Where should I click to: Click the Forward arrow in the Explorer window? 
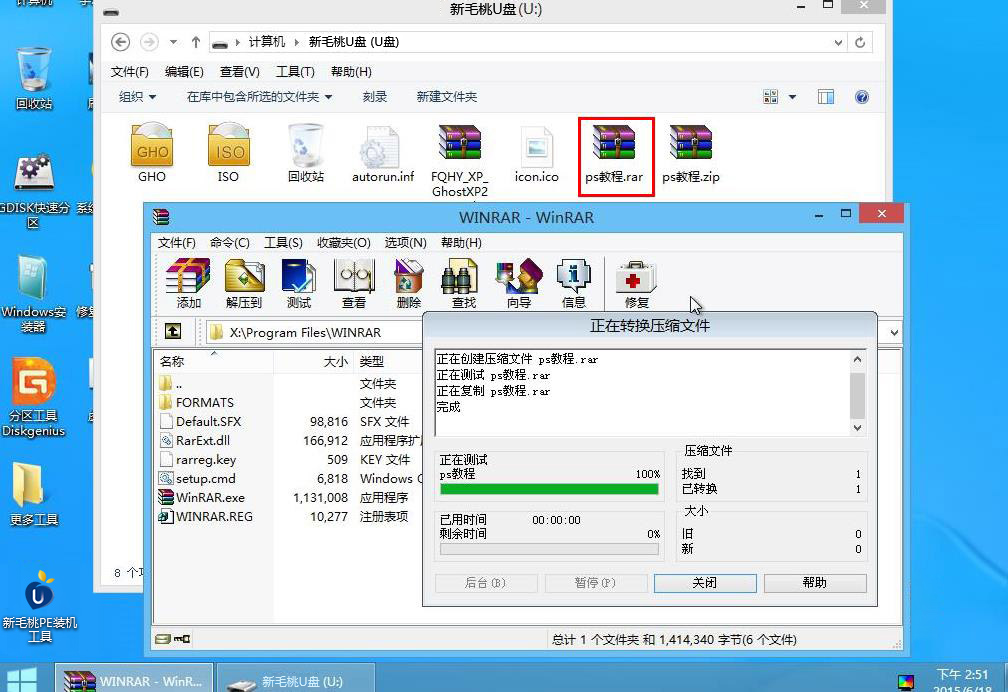[x=149, y=42]
